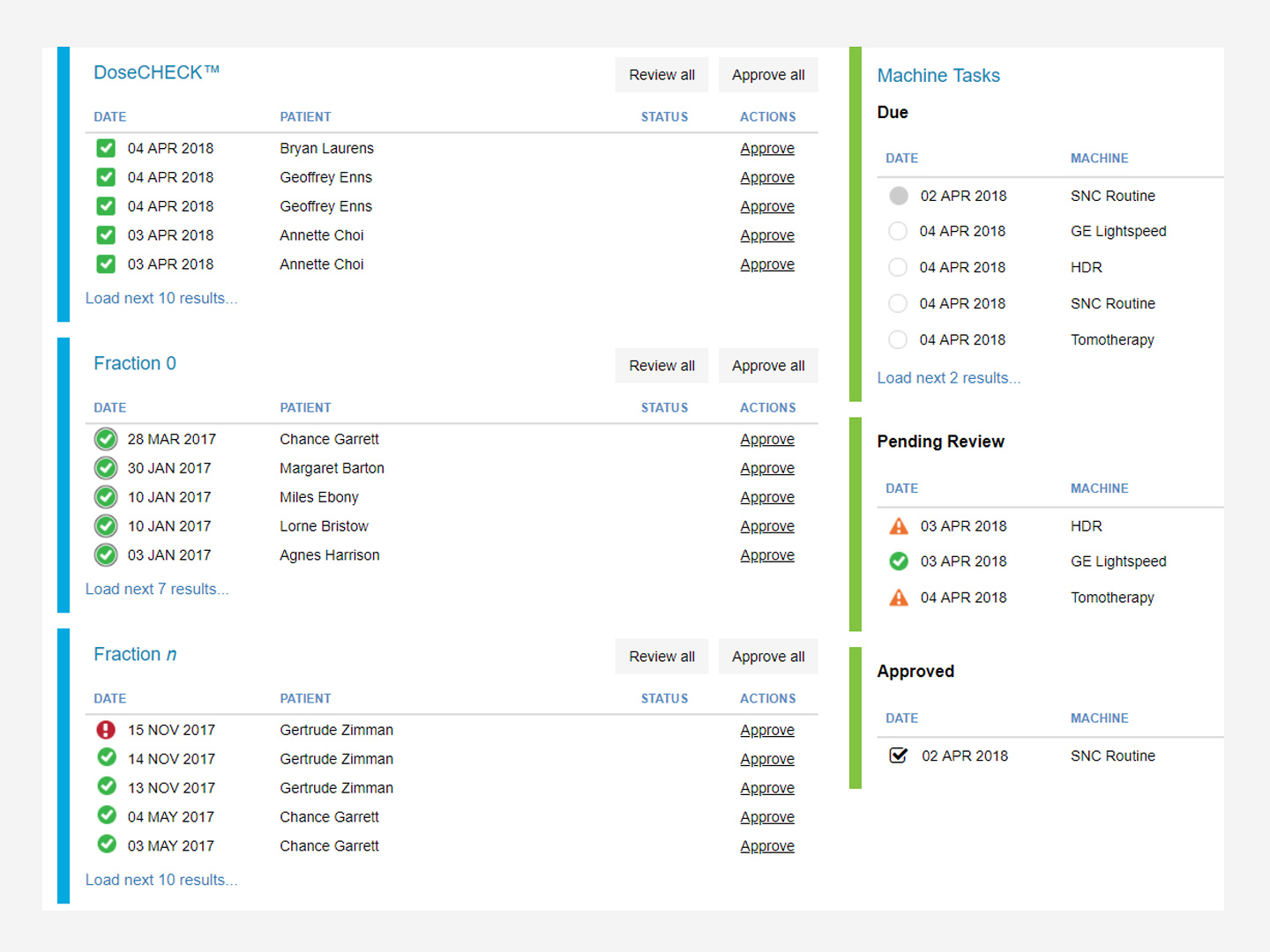The width and height of the screenshot is (1270, 952).
Task: Click red alert icon for 15 NOV 2017
Action: point(106,730)
